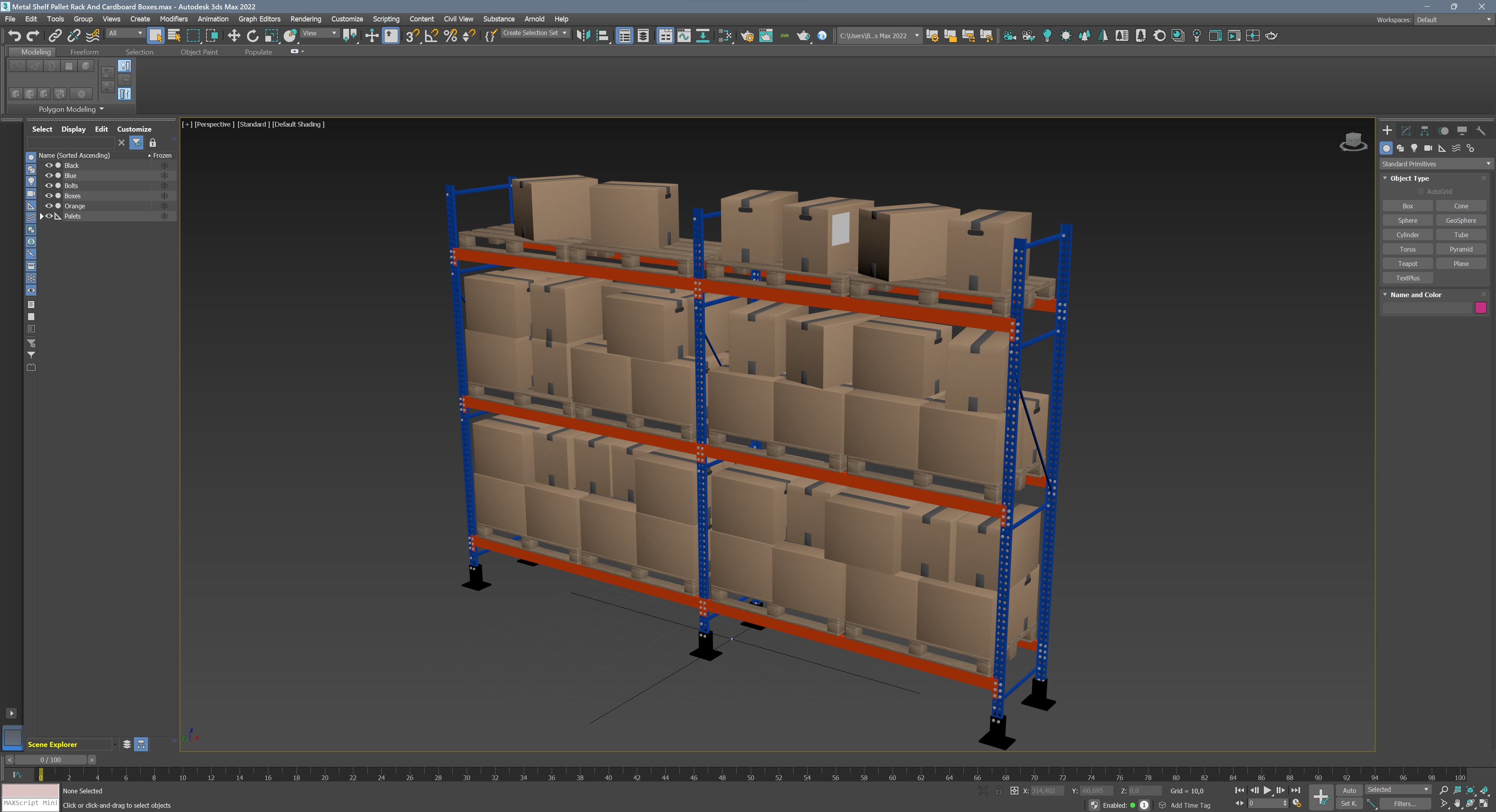Viewport: 1496px width, 812px height.
Task: Open the Rendering menu
Action: click(305, 19)
